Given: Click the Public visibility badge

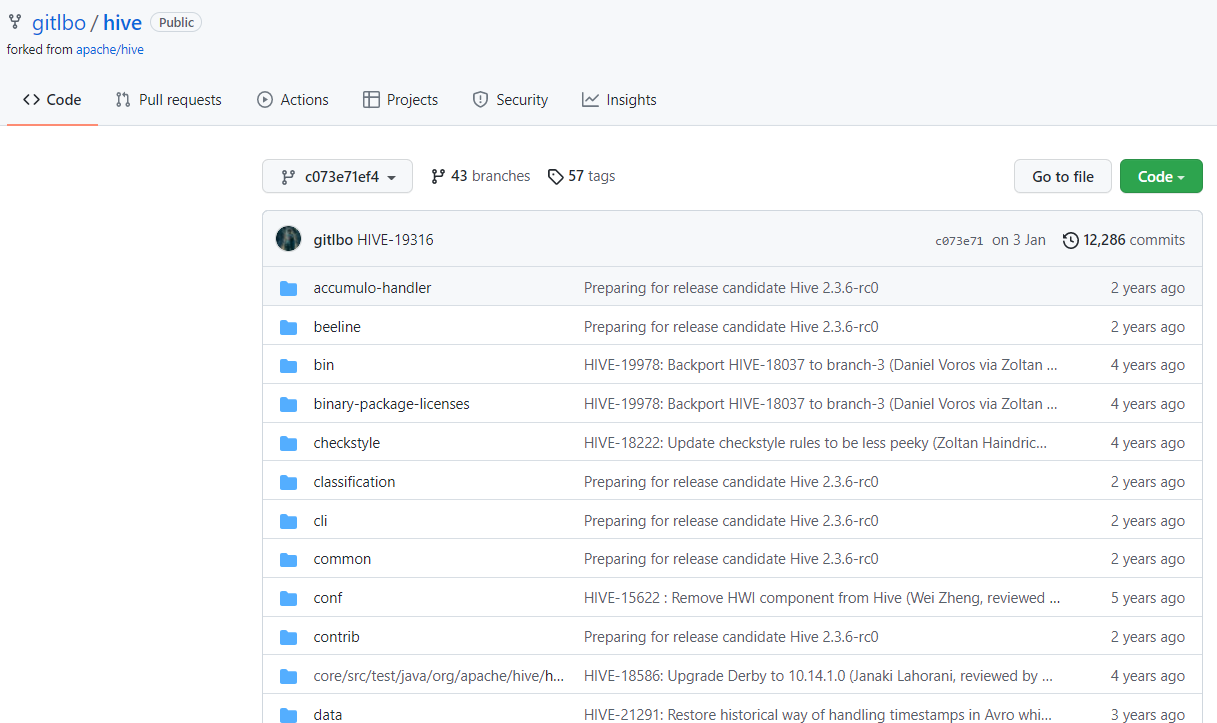Looking at the screenshot, I should [176, 22].
